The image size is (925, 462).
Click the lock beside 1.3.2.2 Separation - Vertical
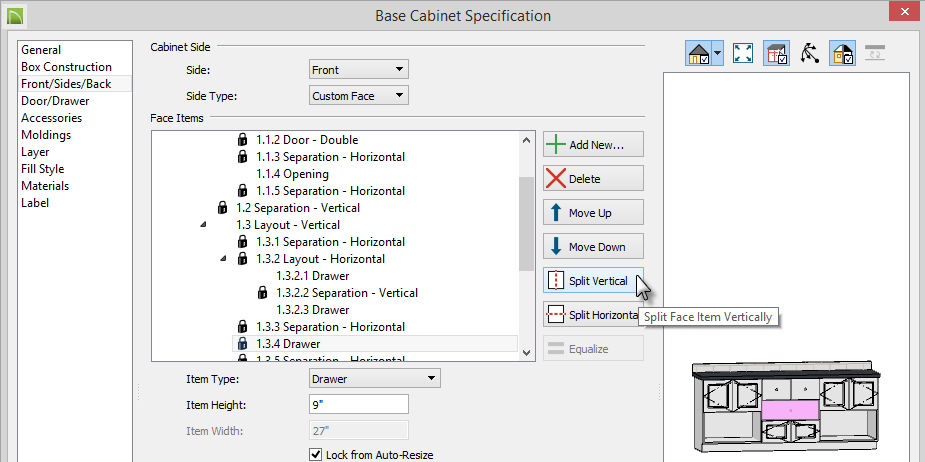click(263, 293)
